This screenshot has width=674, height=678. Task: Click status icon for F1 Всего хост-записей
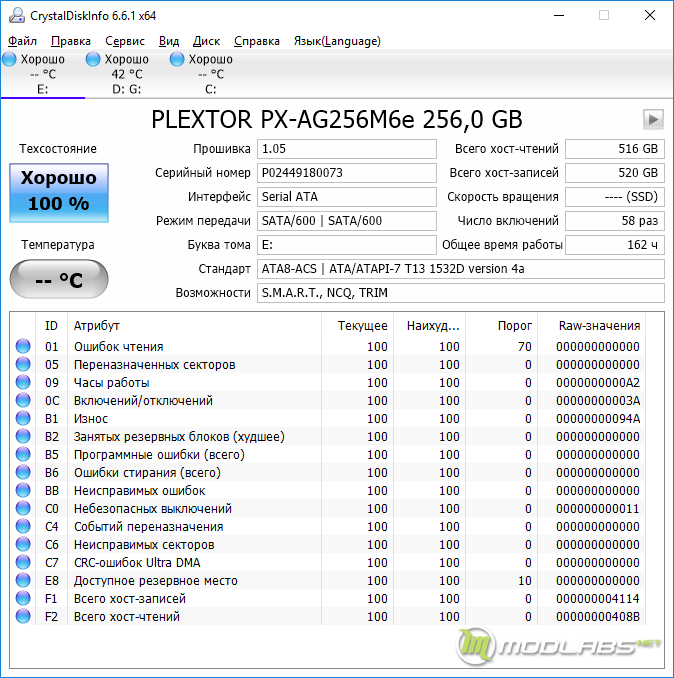[23, 599]
